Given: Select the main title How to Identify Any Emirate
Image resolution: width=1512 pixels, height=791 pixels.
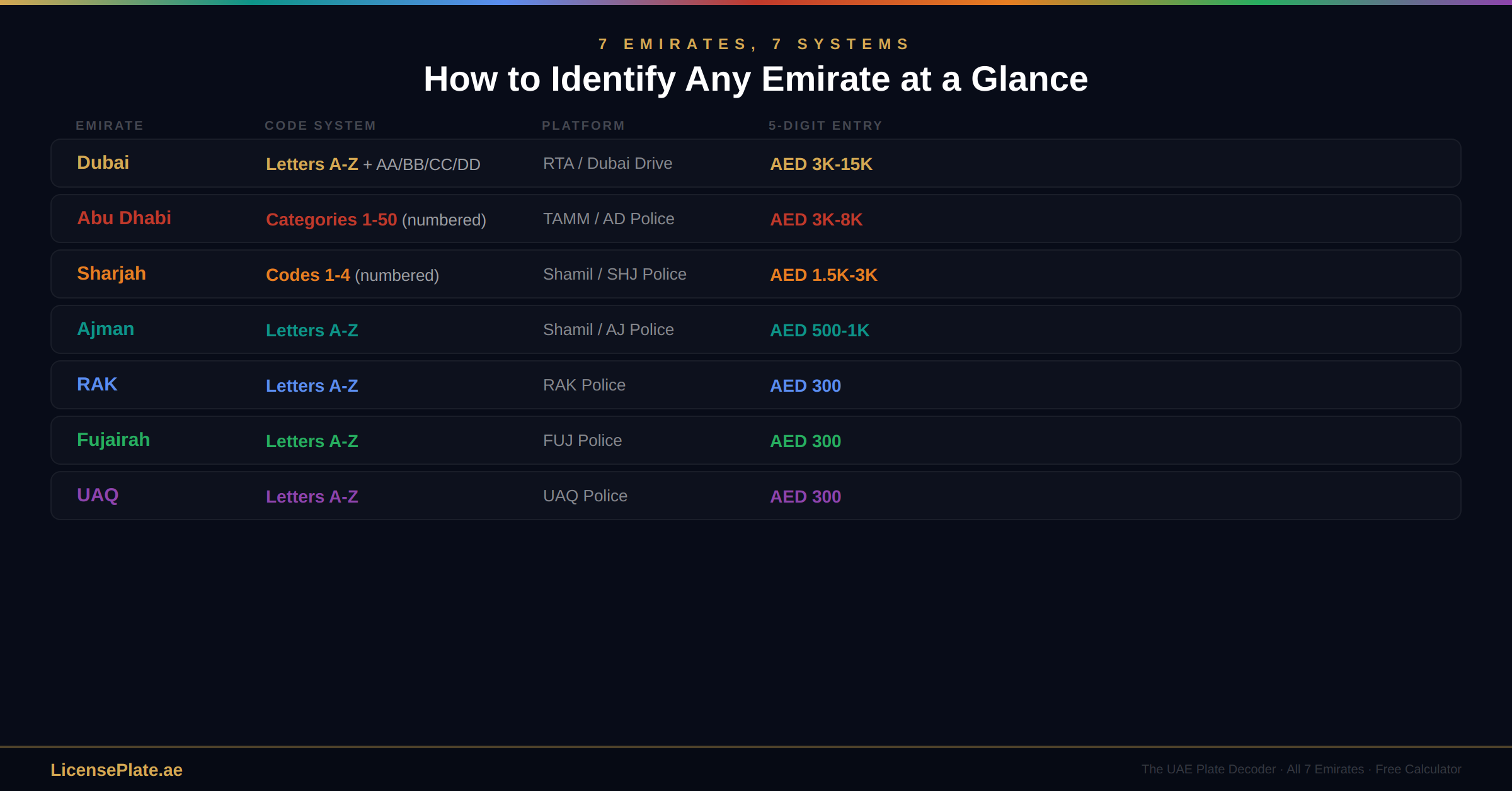Looking at the screenshot, I should pos(755,79).
